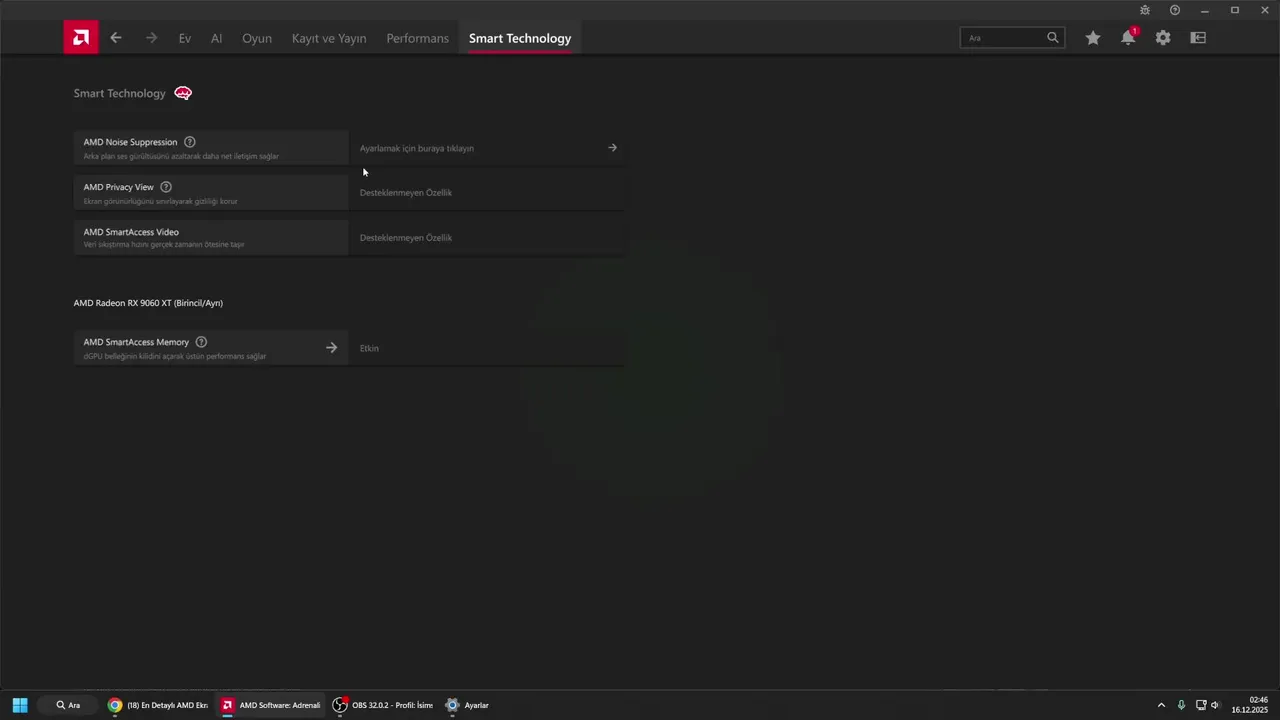Toggle the sidebar panel icon
This screenshot has width=1280, height=720.
click(x=1198, y=38)
